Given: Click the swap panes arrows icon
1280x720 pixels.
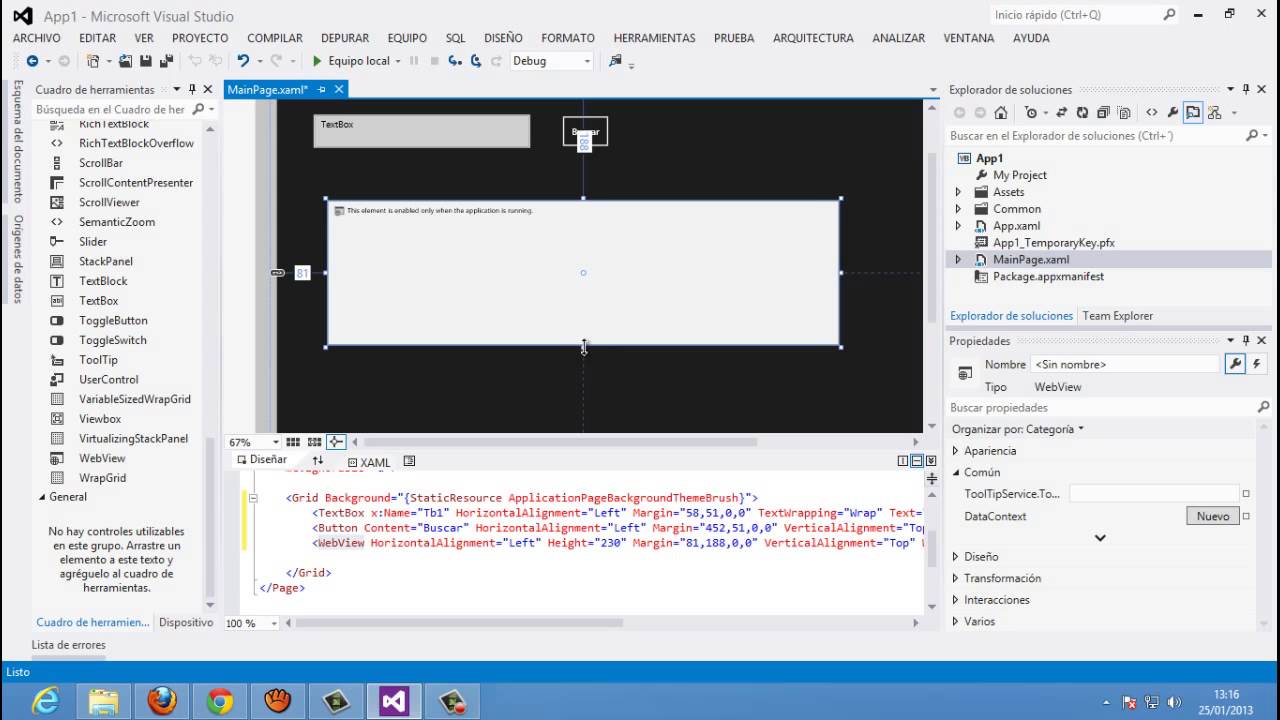Looking at the screenshot, I should point(318,461).
